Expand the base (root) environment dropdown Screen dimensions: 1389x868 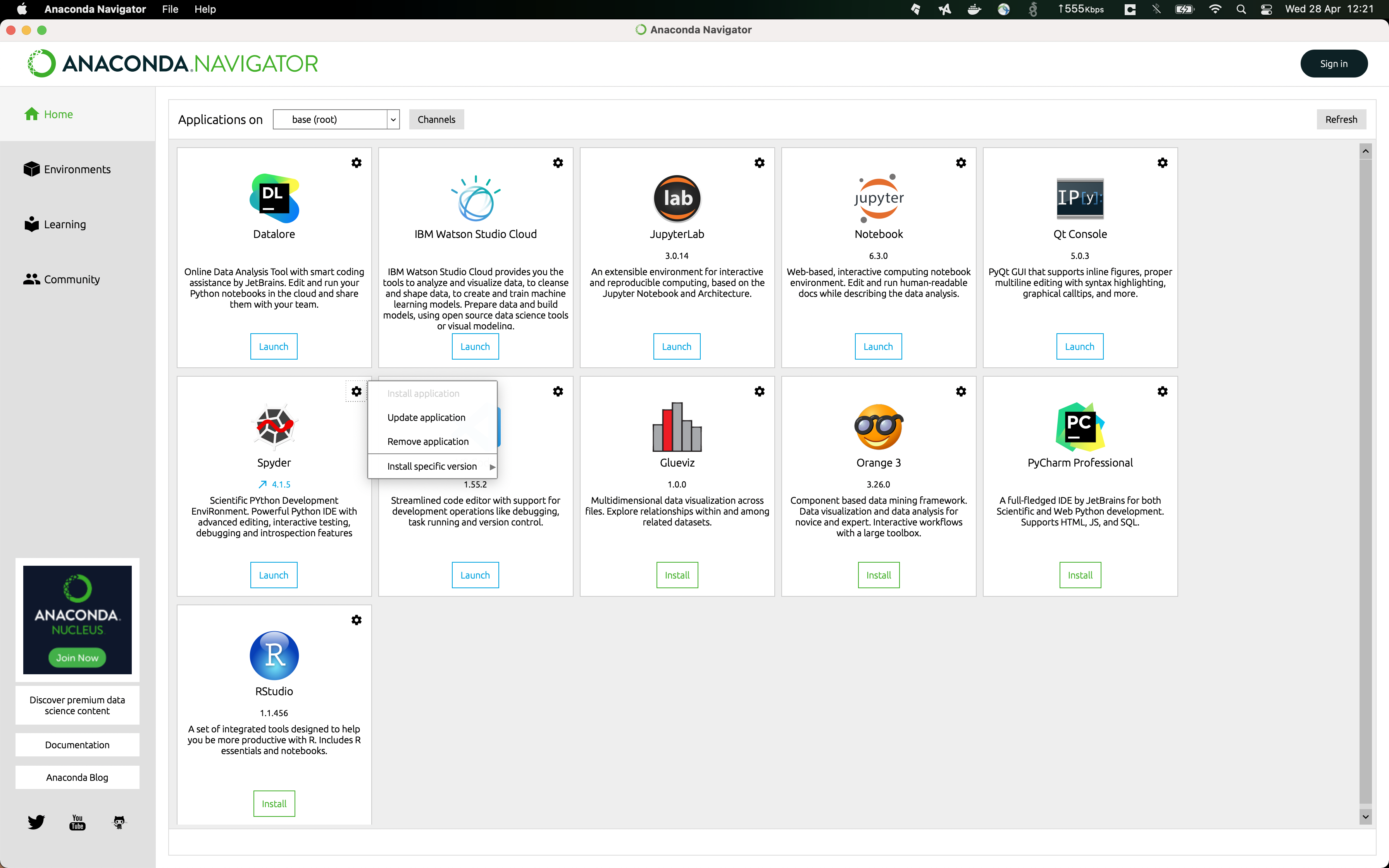tap(393, 119)
